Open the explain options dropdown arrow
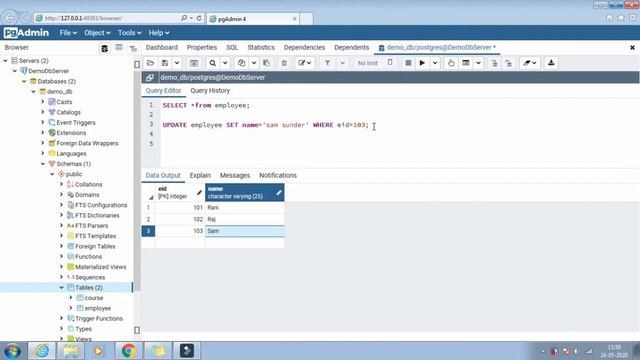The image size is (640, 360). (478, 63)
